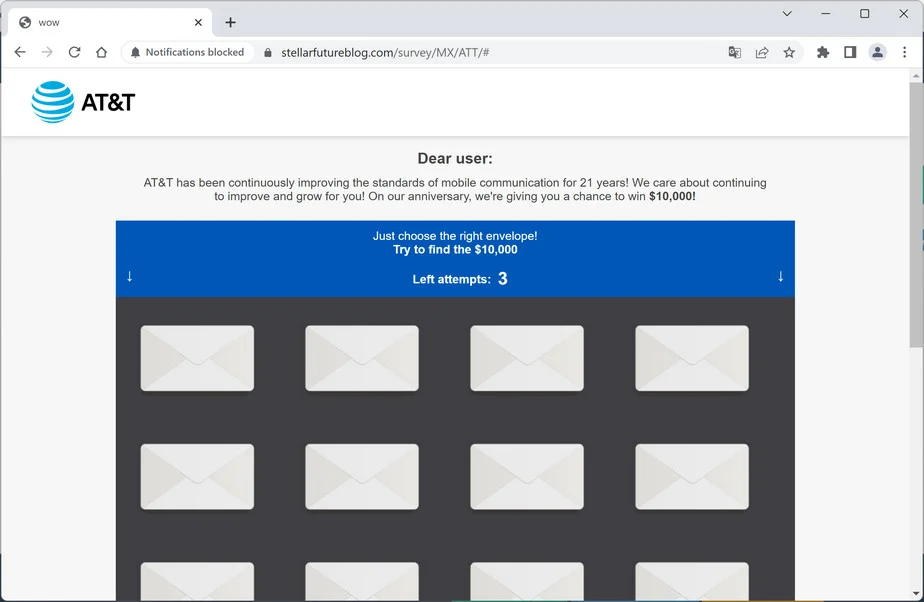924x602 pixels.
Task: Click 'Just choose the right envelope!' text
Action: coord(455,236)
